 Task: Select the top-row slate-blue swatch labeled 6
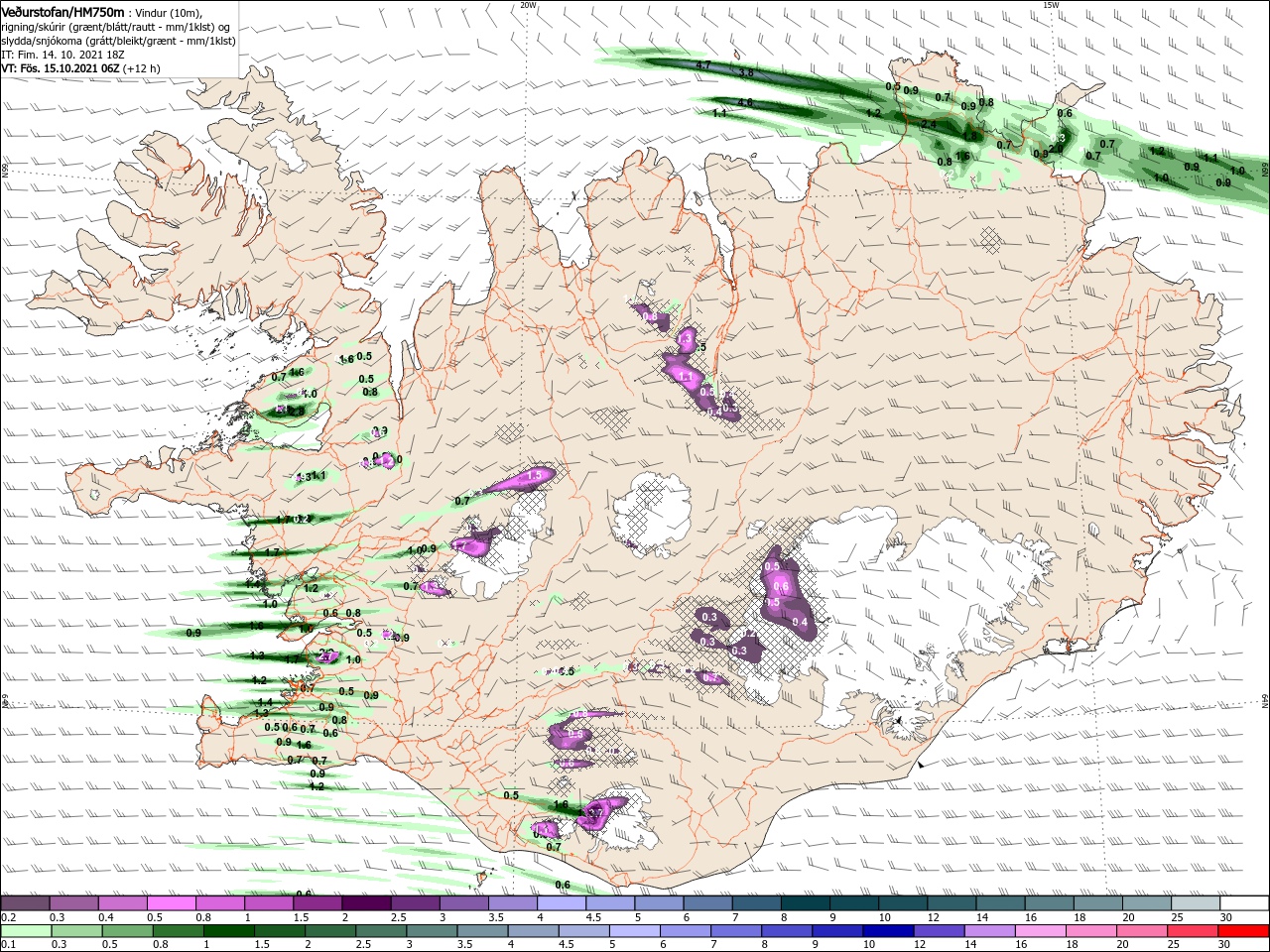[707, 902]
